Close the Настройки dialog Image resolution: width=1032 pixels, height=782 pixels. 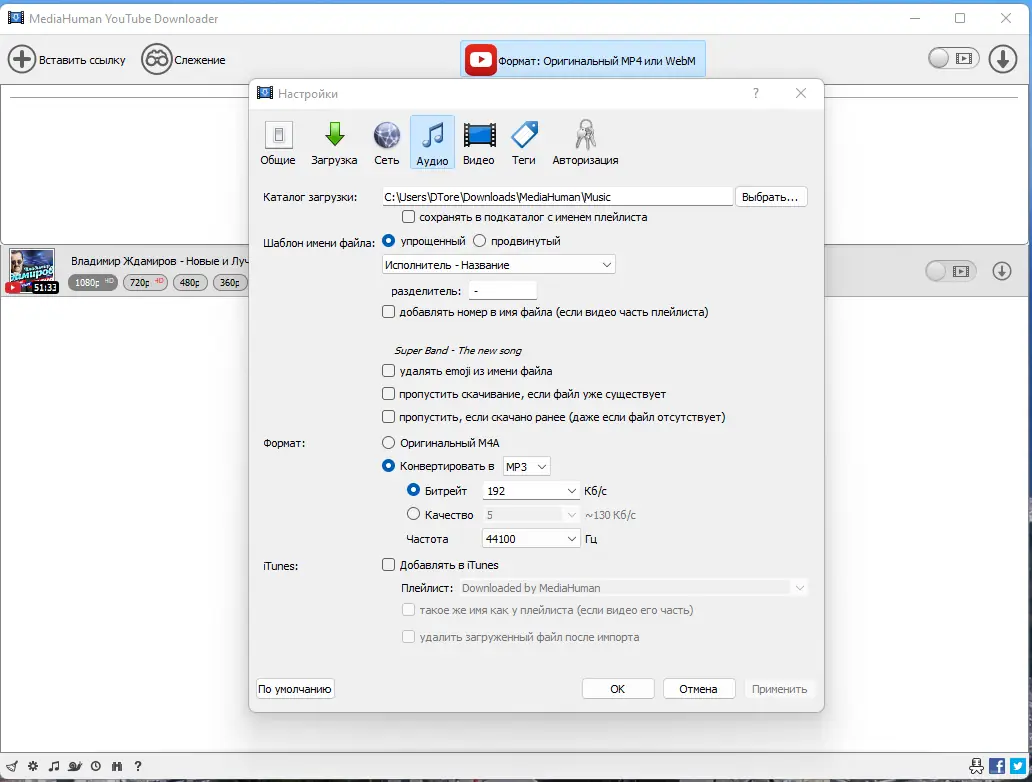[801, 93]
